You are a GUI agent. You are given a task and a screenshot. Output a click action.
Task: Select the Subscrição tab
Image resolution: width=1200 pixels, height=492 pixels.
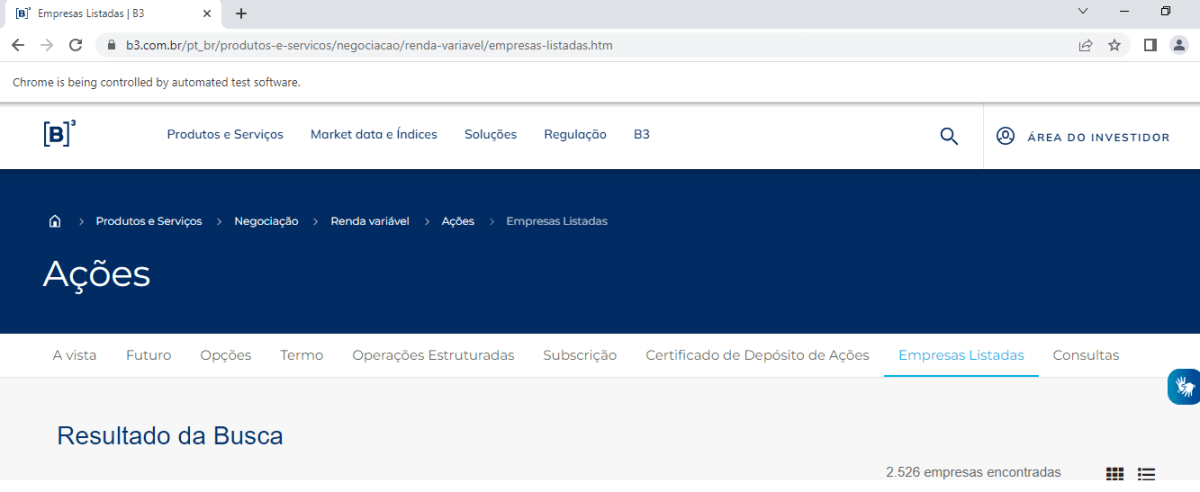pyautogui.click(x=580, y=355)
